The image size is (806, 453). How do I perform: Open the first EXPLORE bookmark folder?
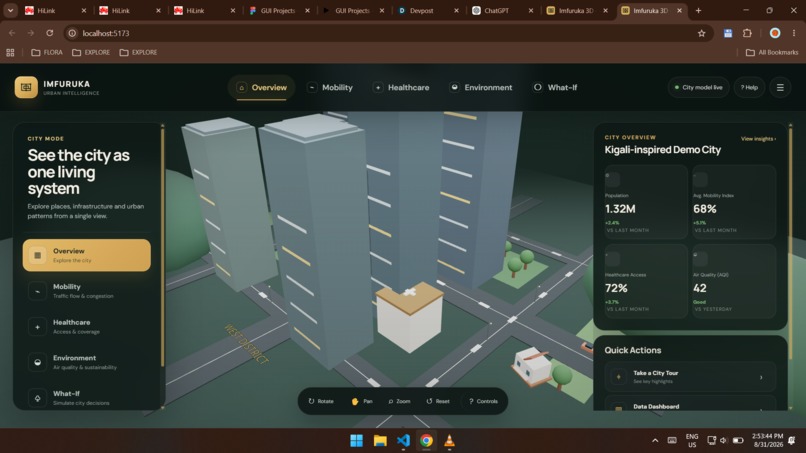[91, 52]
